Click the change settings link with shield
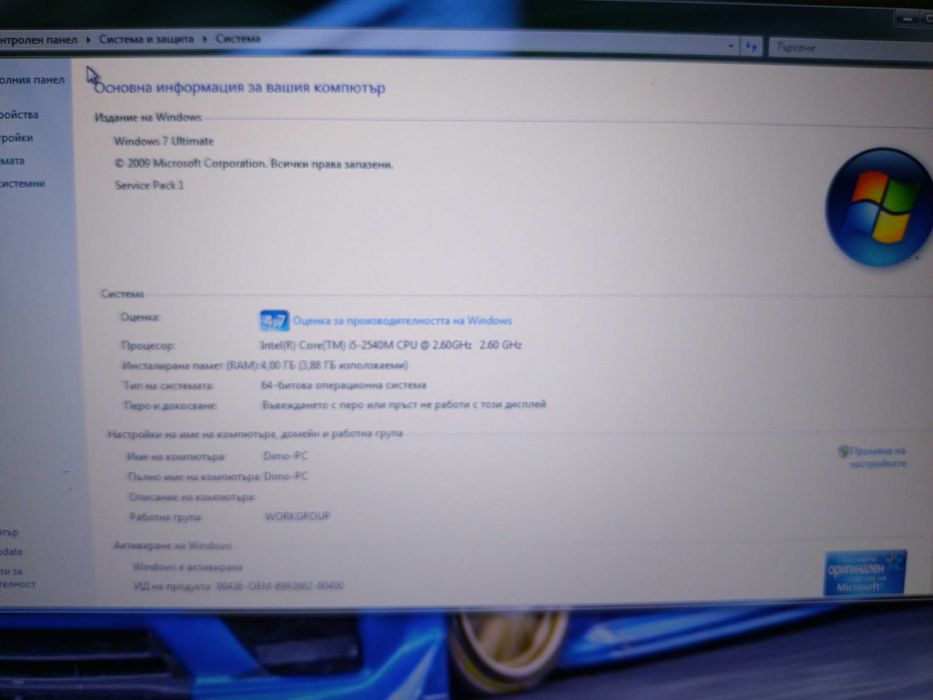 pyautogui.click(x=872, y=457)
